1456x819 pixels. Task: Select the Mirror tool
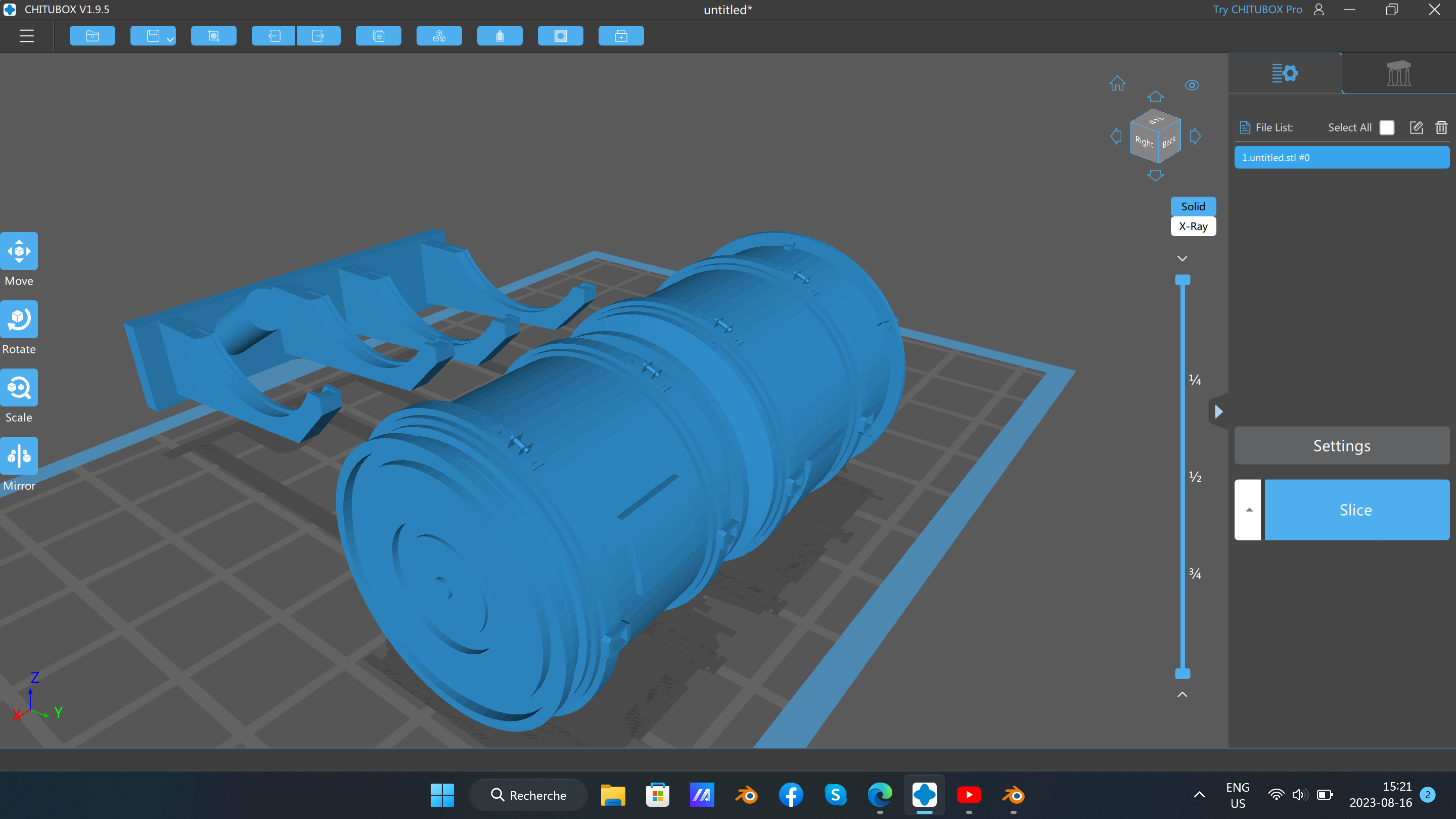(x=19, y=456)
